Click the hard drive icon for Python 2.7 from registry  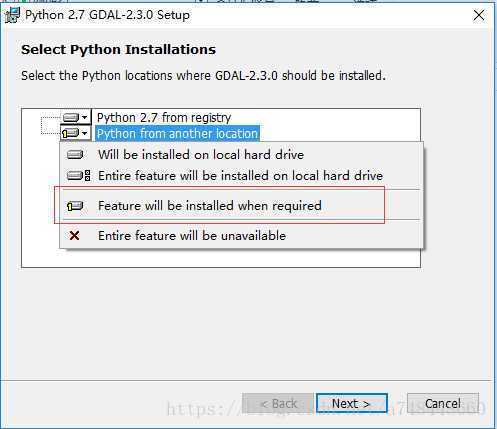tap(71, 117)
